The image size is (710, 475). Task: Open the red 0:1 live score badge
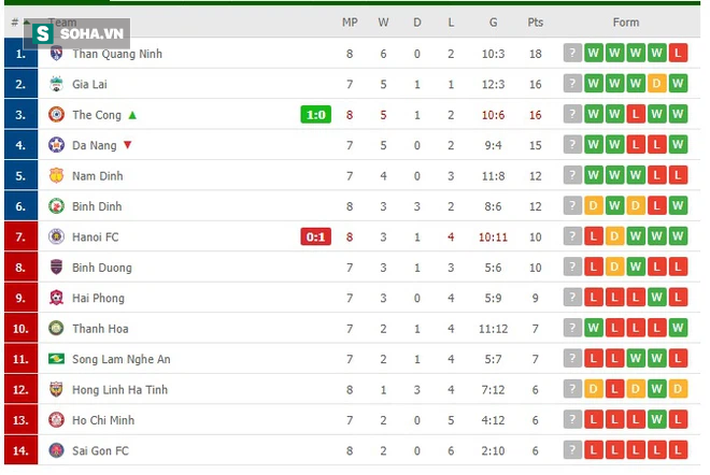click(316, 236)
